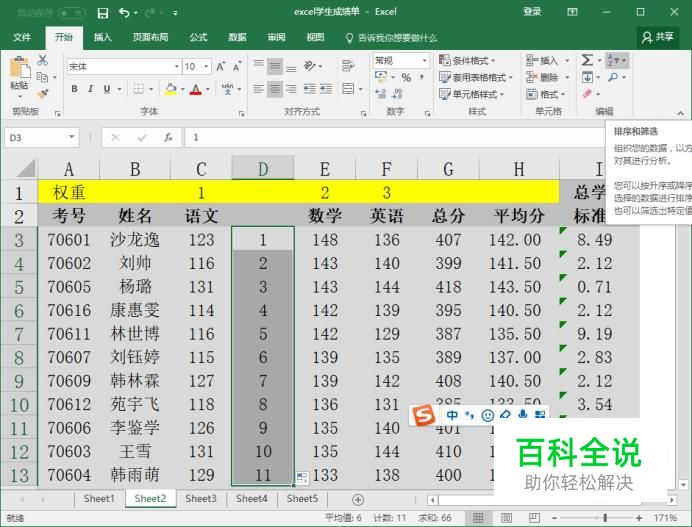
Task: Open the Data ribbon tab
Action: point(237,37)
